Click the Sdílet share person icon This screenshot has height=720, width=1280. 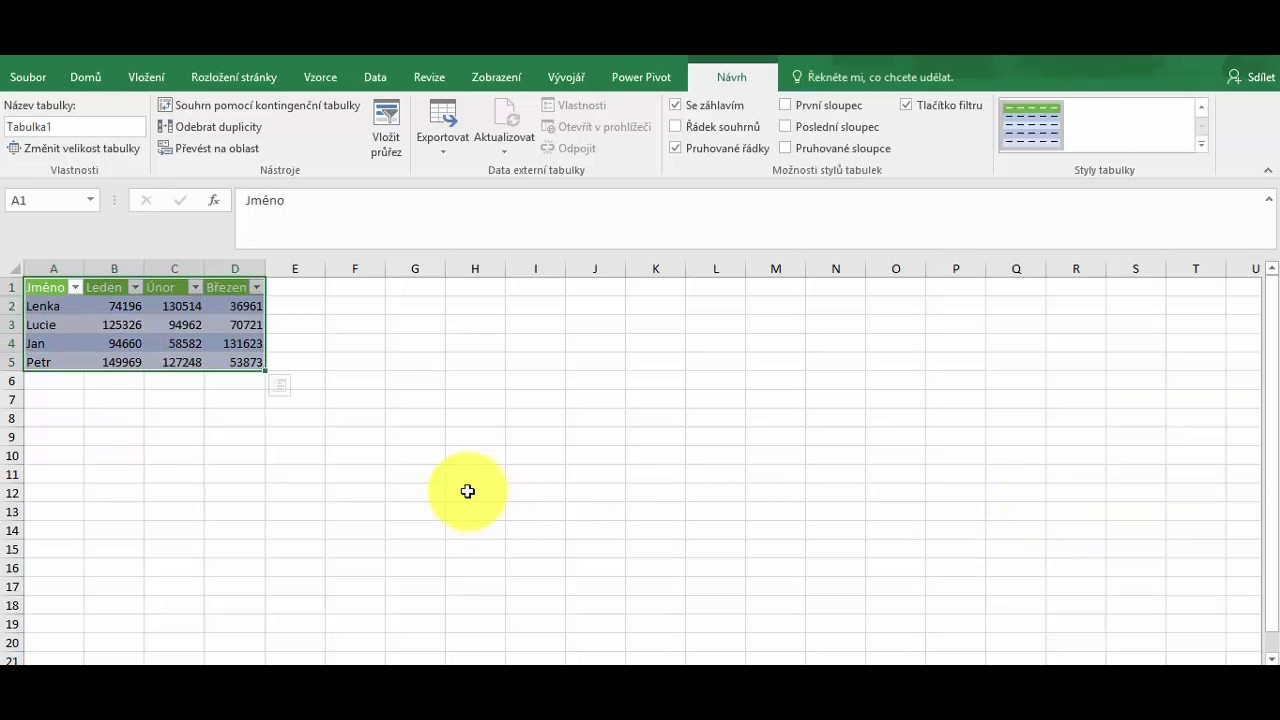1234,77
